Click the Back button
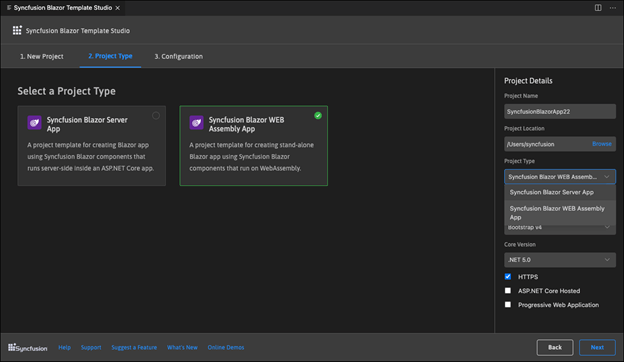 click(555, 347)
